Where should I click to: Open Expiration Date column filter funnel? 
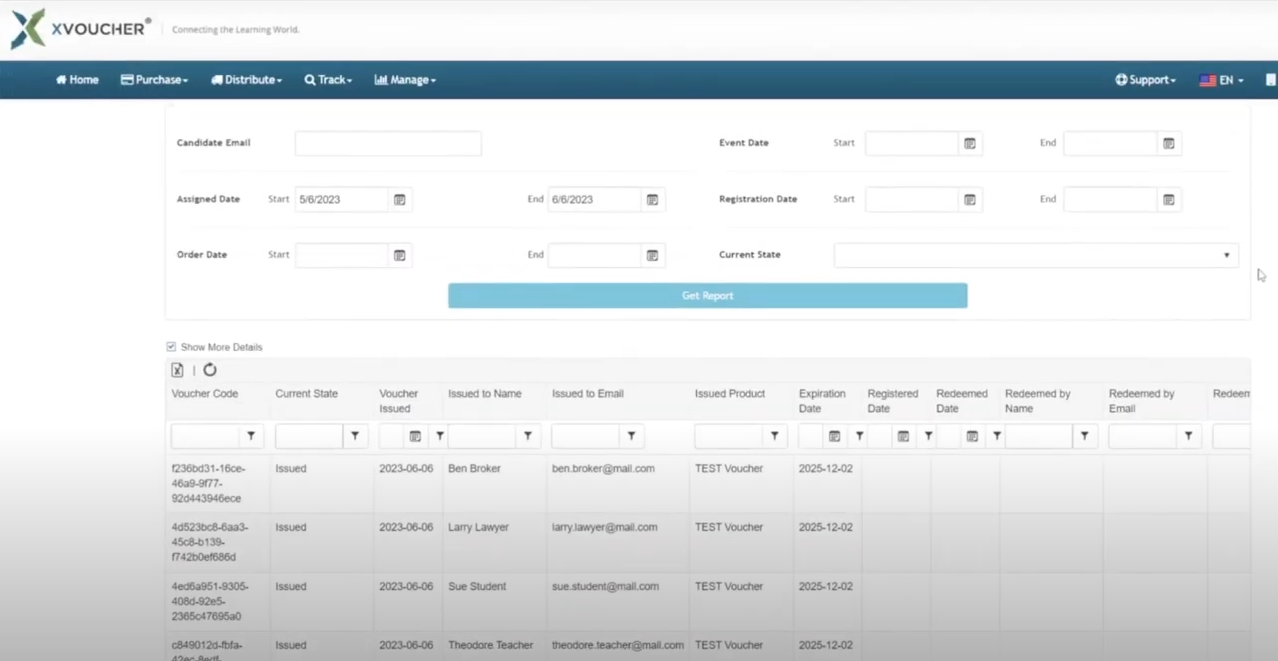click(x=859, y=436)
